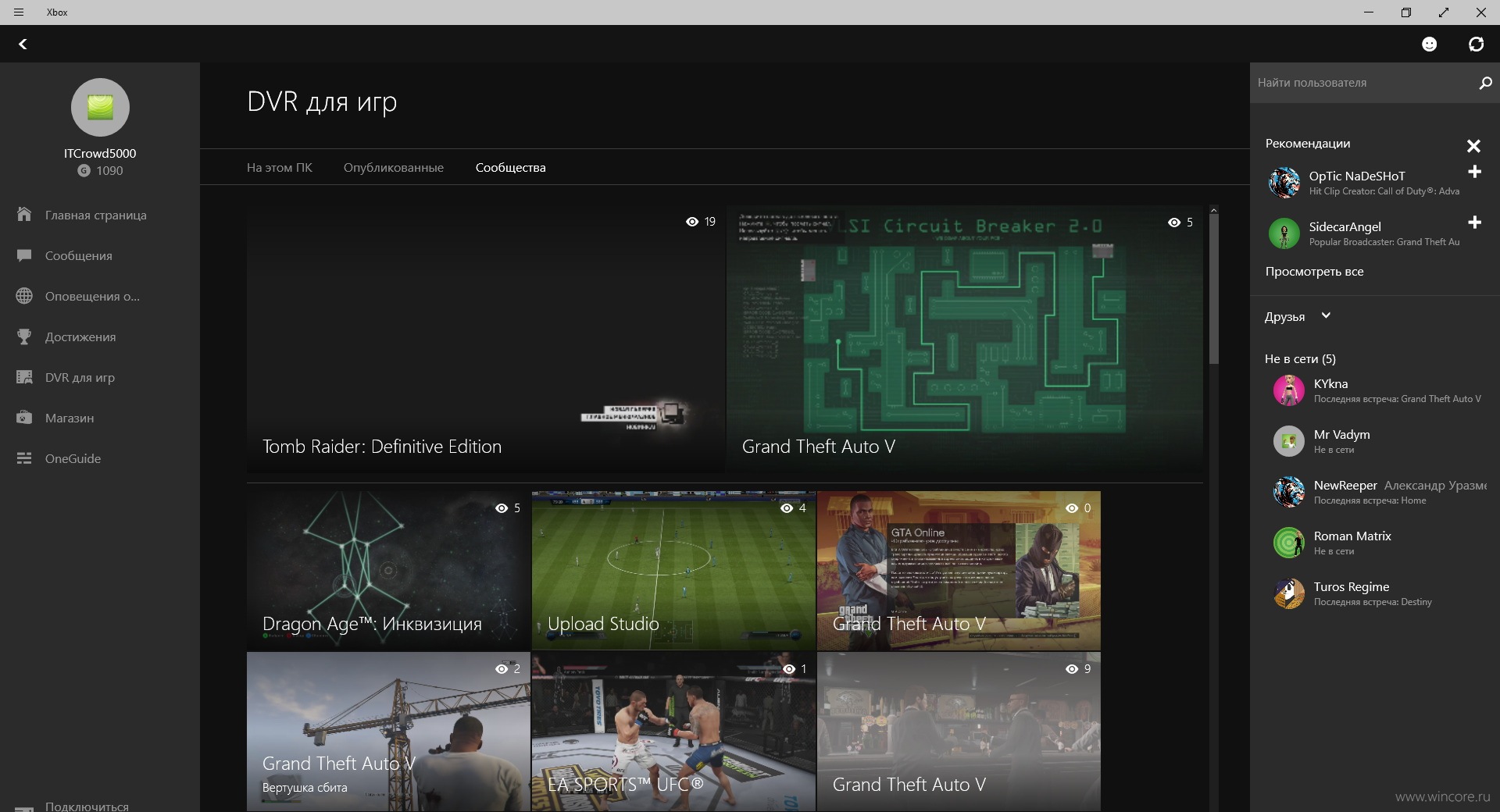Switch to На этом ПК tab
The width and height of the screenshot is (1500, 812).
click(280, 168)
